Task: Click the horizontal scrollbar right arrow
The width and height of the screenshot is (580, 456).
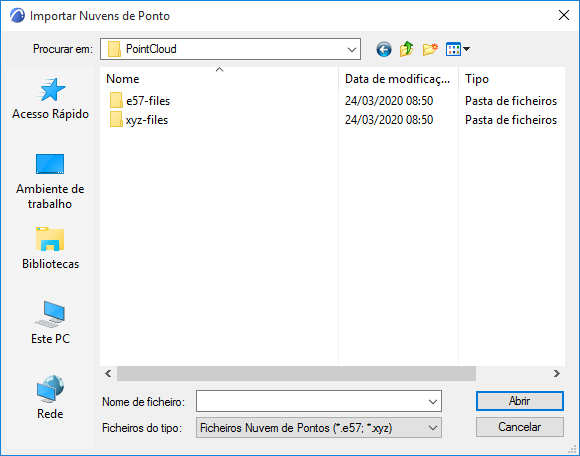Action: click(x=557, y=374)
